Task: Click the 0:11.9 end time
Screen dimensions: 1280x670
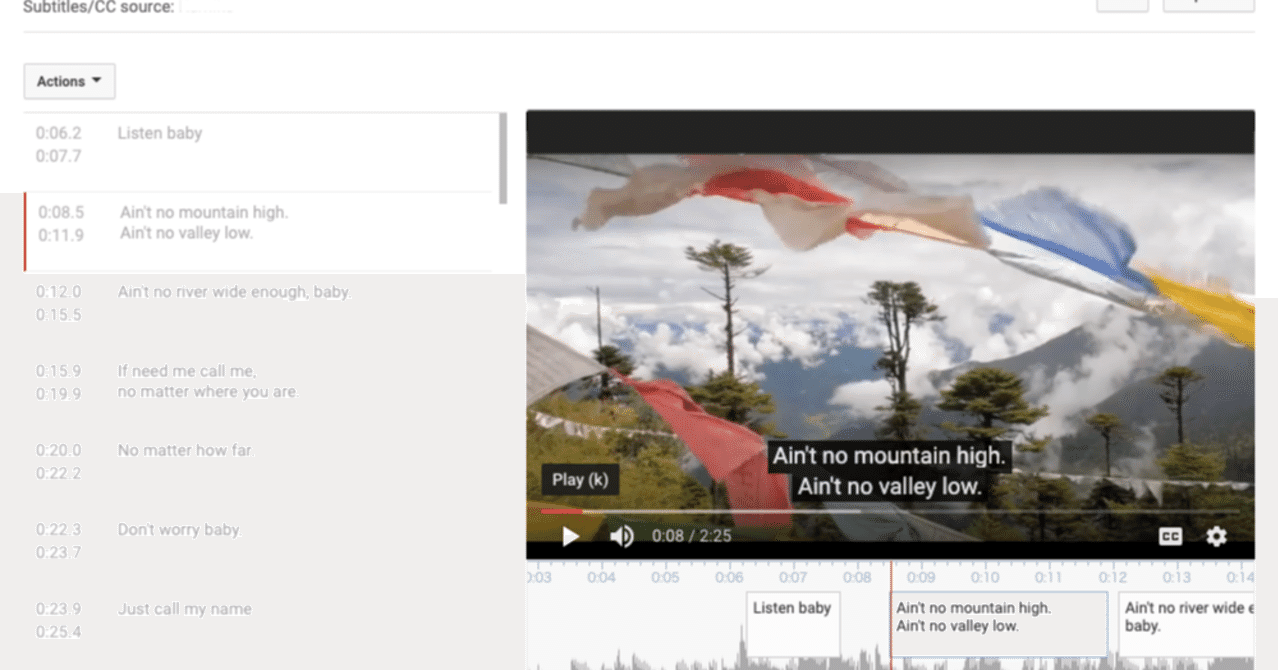Action: [x=61, y=235]
